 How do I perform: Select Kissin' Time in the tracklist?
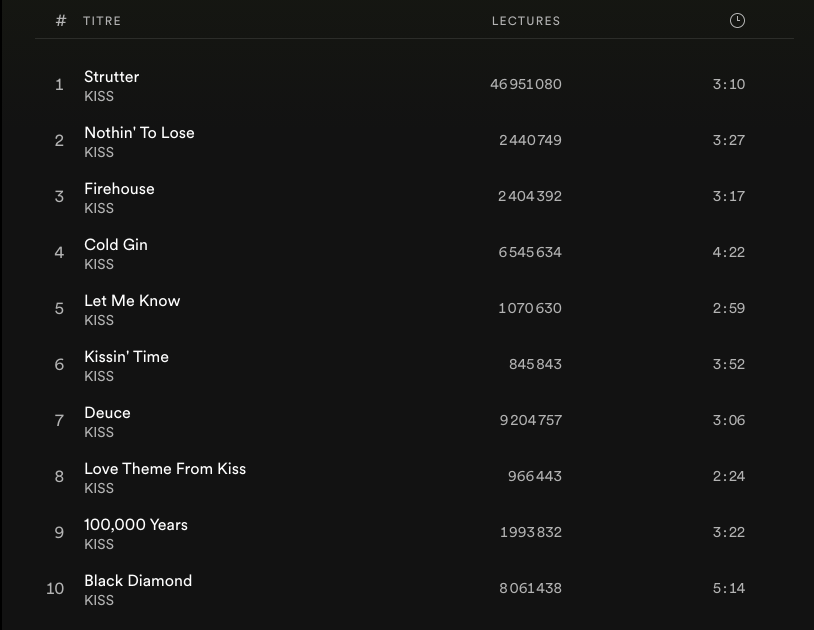[126, 357]
